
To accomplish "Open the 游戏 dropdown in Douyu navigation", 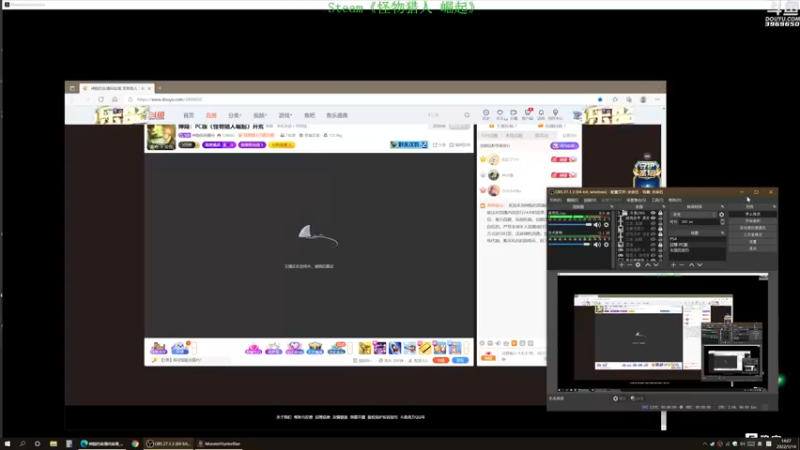I will [285, 115].
